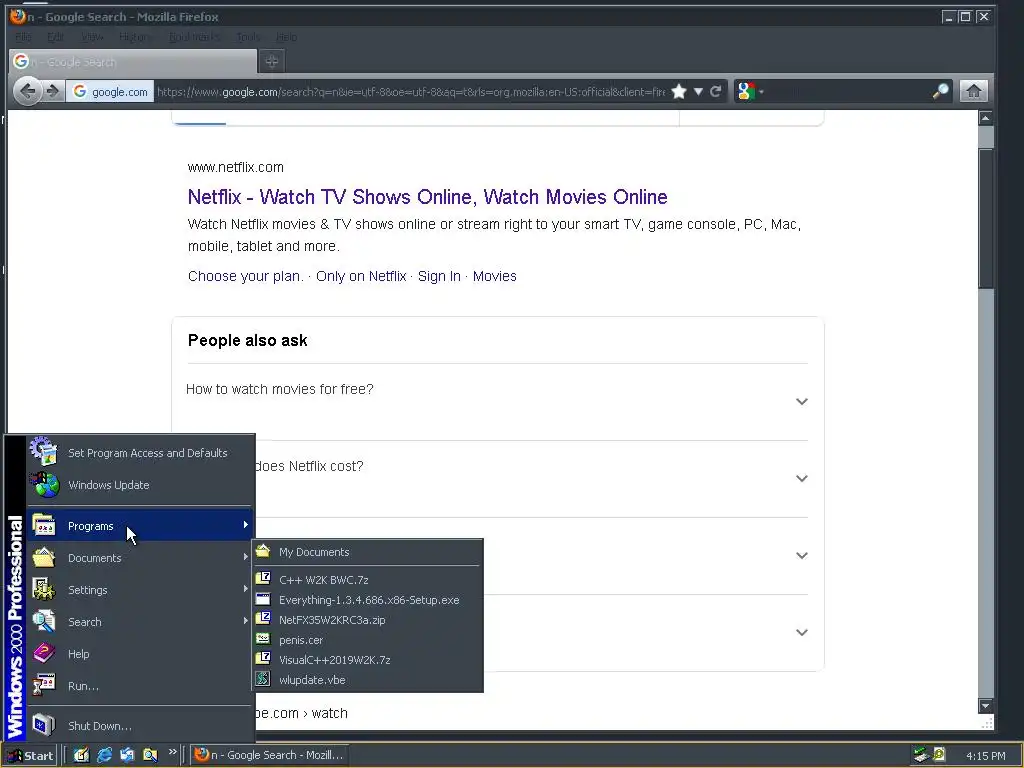Open the Tools menu
Viewport: 1024px width, 768px height.
[x=248, y=37]
